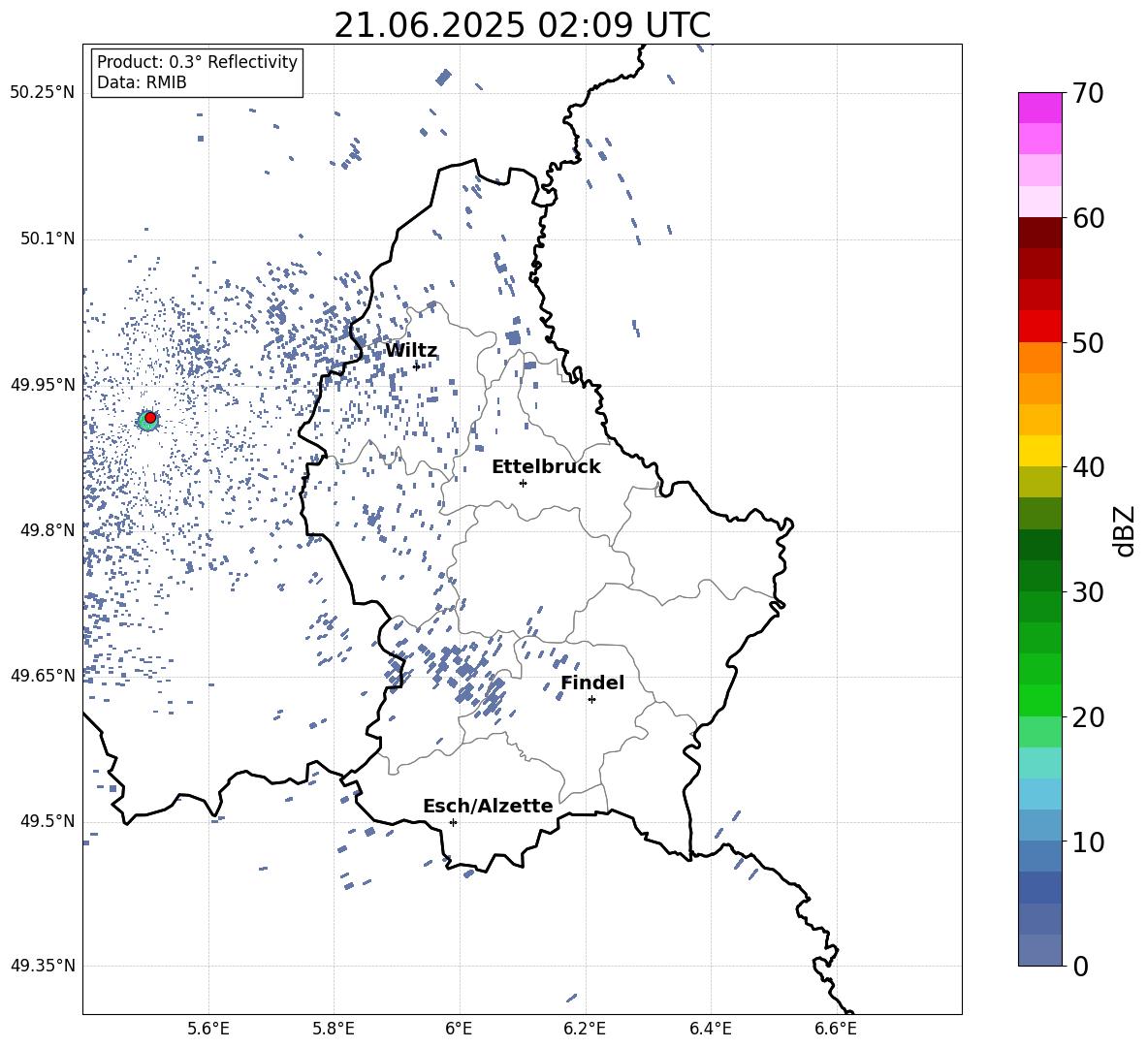Click the colorbar tick label 70
The height and width of the screenshot is (1048, 1148).
[x=1088, y=93]
